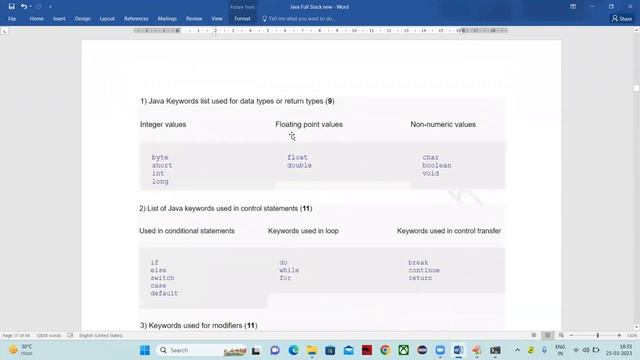Viewport: 640px width, 360px height.
Task: Open the References ribbon tab
Action: 136,19
